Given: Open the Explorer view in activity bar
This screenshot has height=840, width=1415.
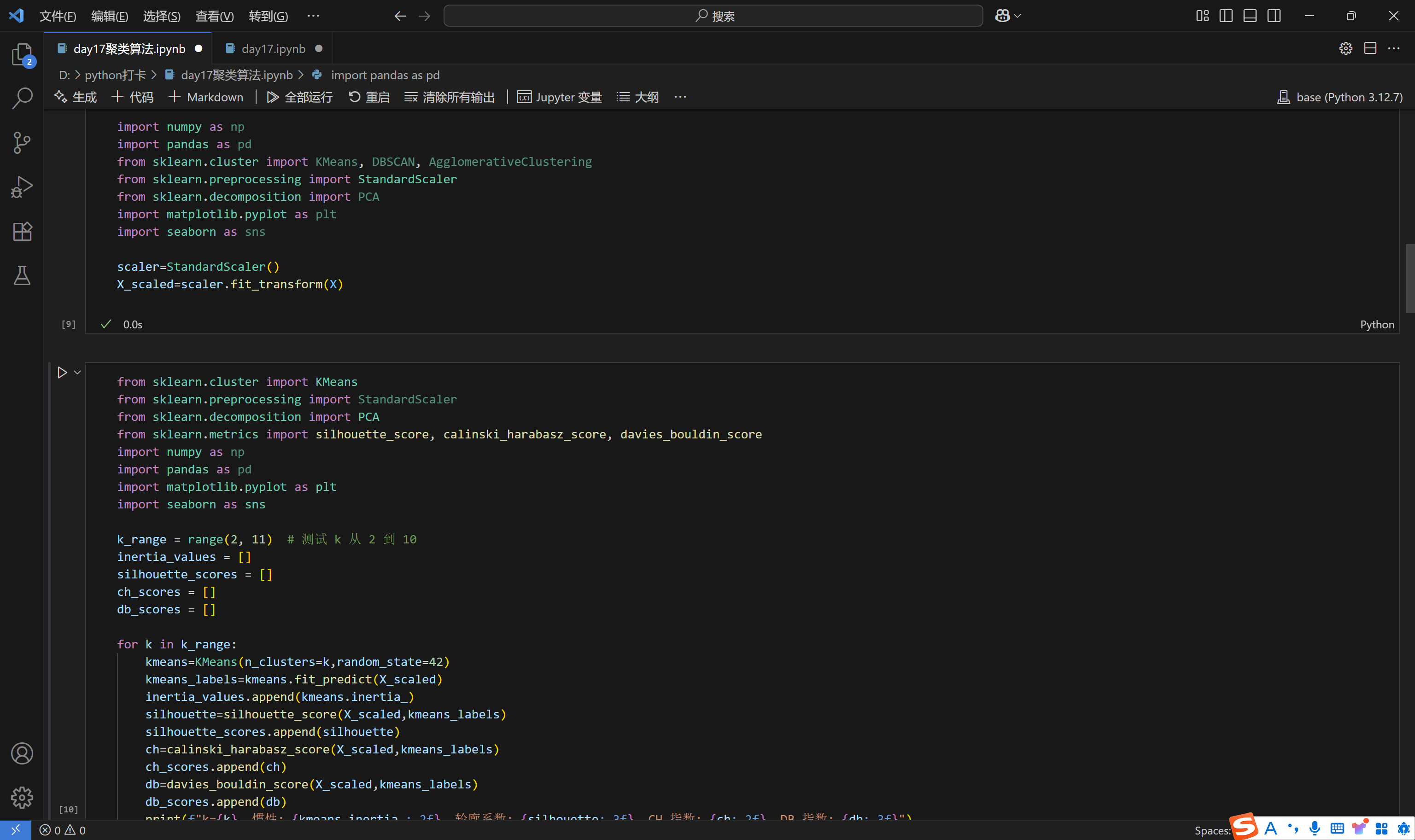Looking at the screenshot, I should coord(22,55).
